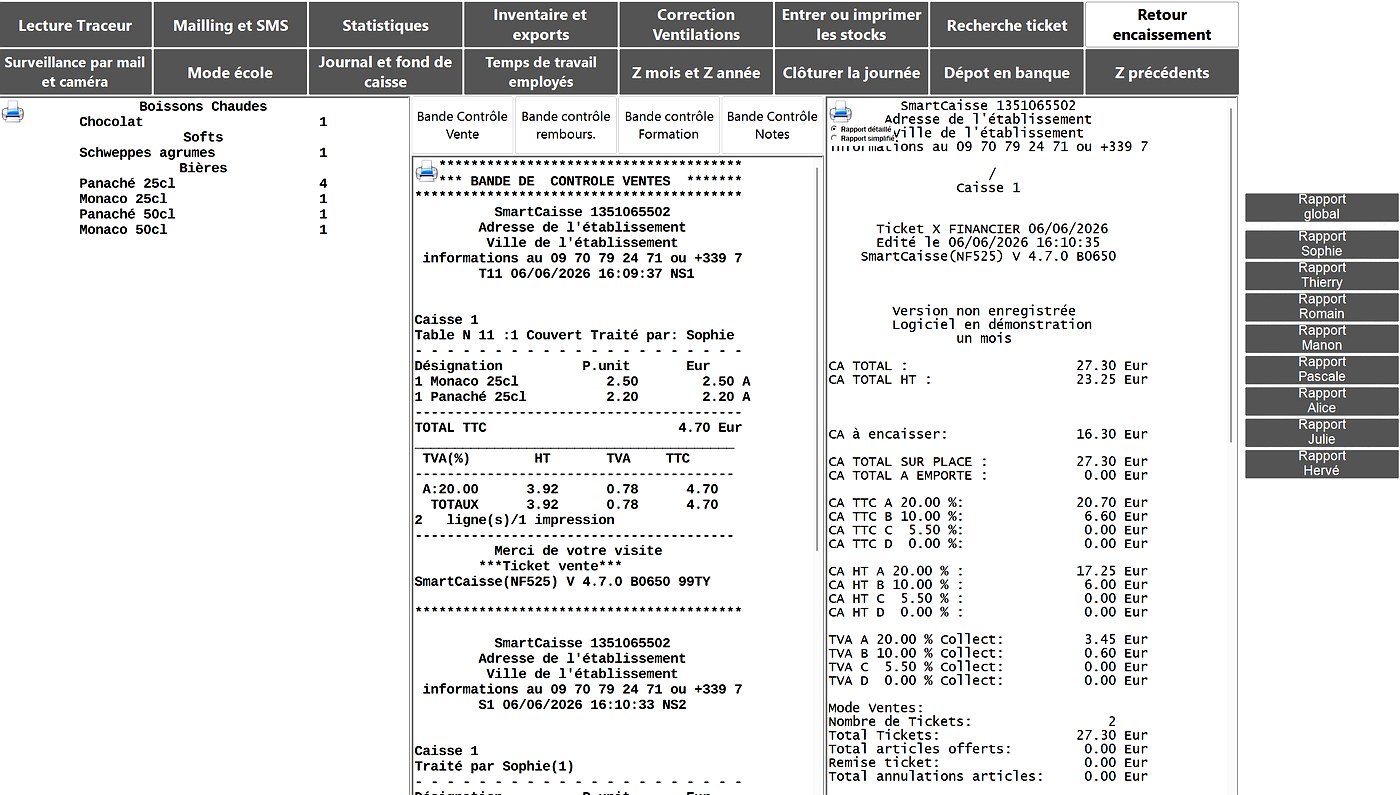
Task: Click the Panaché 50cl row
Action: [x=203, y=214]
